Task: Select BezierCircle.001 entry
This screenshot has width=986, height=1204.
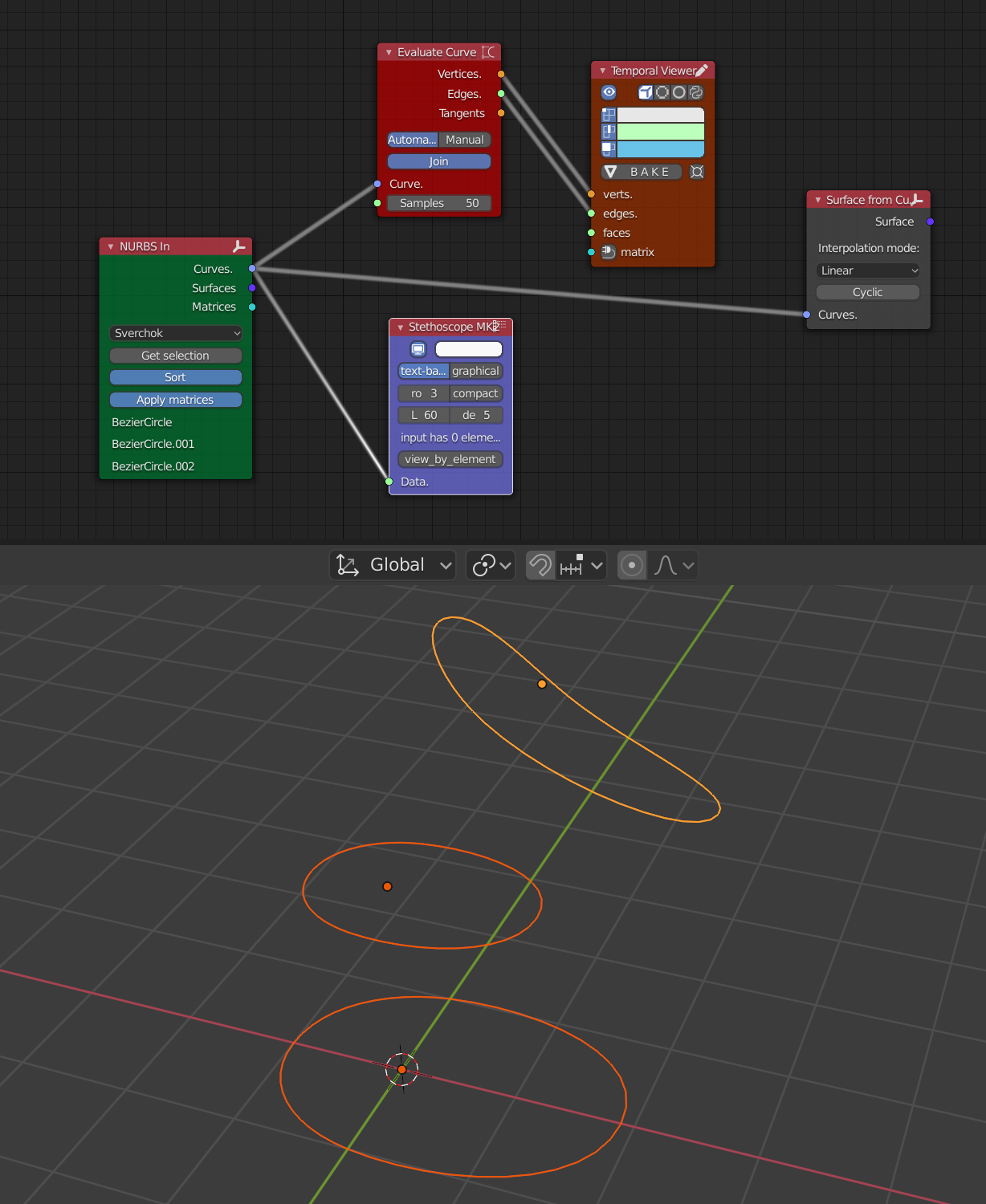Action: [153, 444]
